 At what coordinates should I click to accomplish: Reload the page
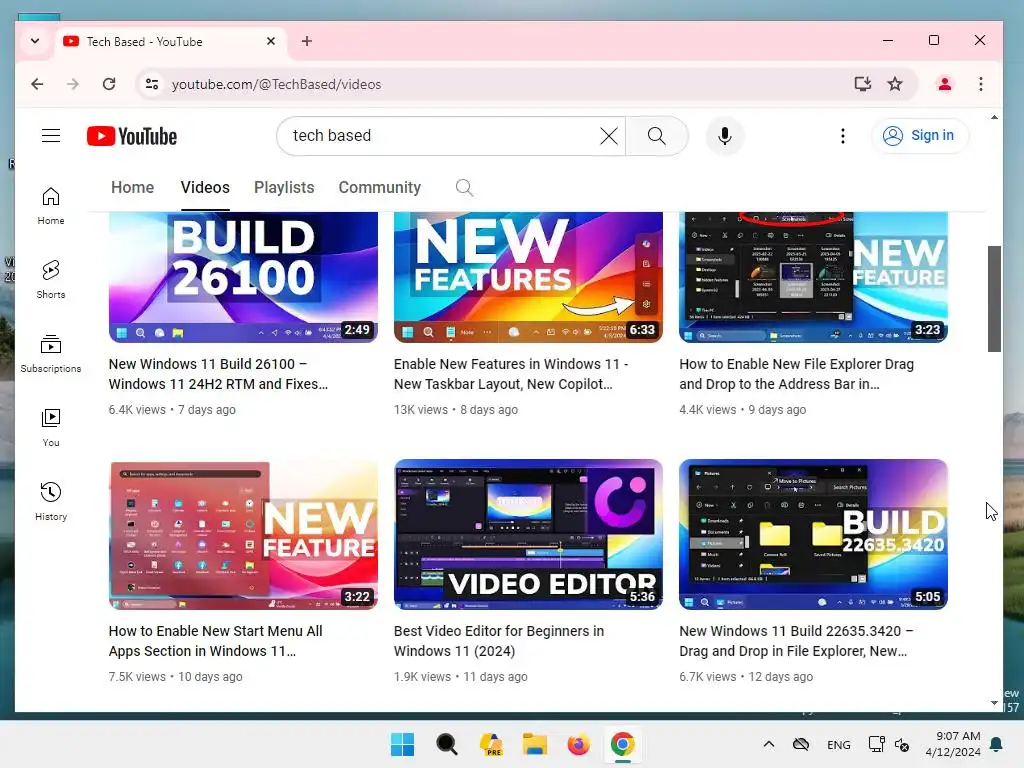[109, 84]
